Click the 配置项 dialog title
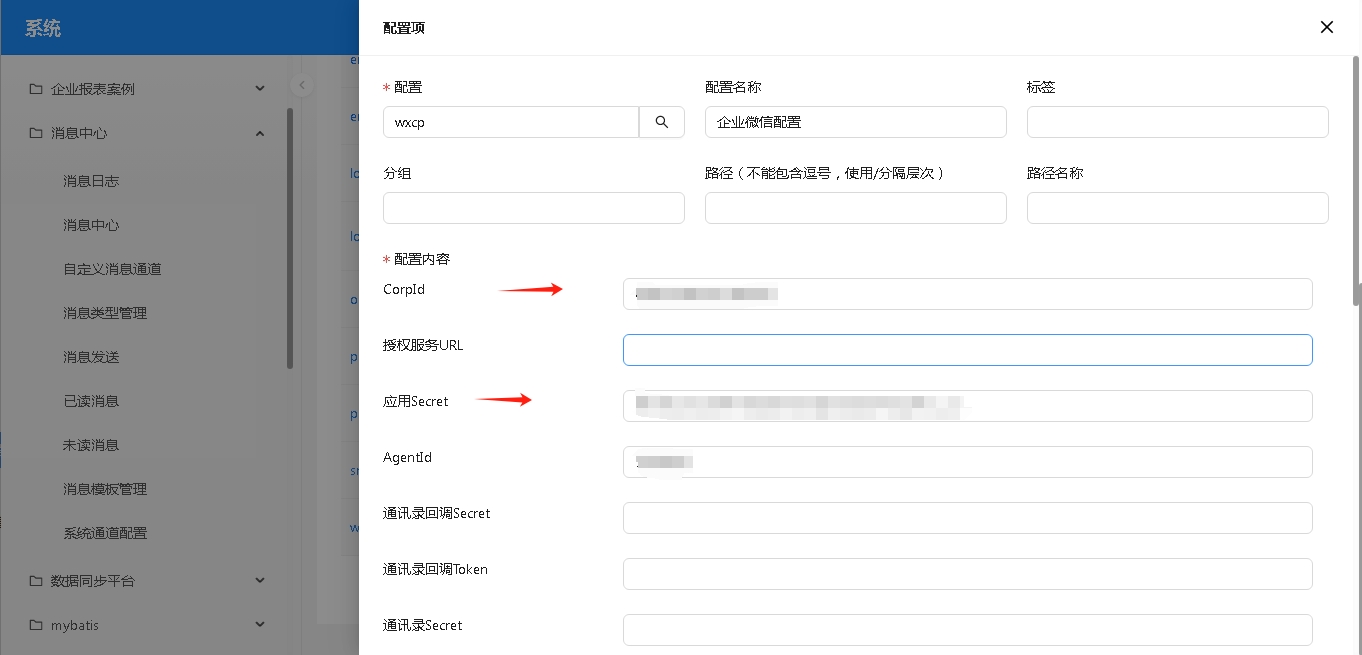Viewport: 1362px width, 655px height. [404, 28]
